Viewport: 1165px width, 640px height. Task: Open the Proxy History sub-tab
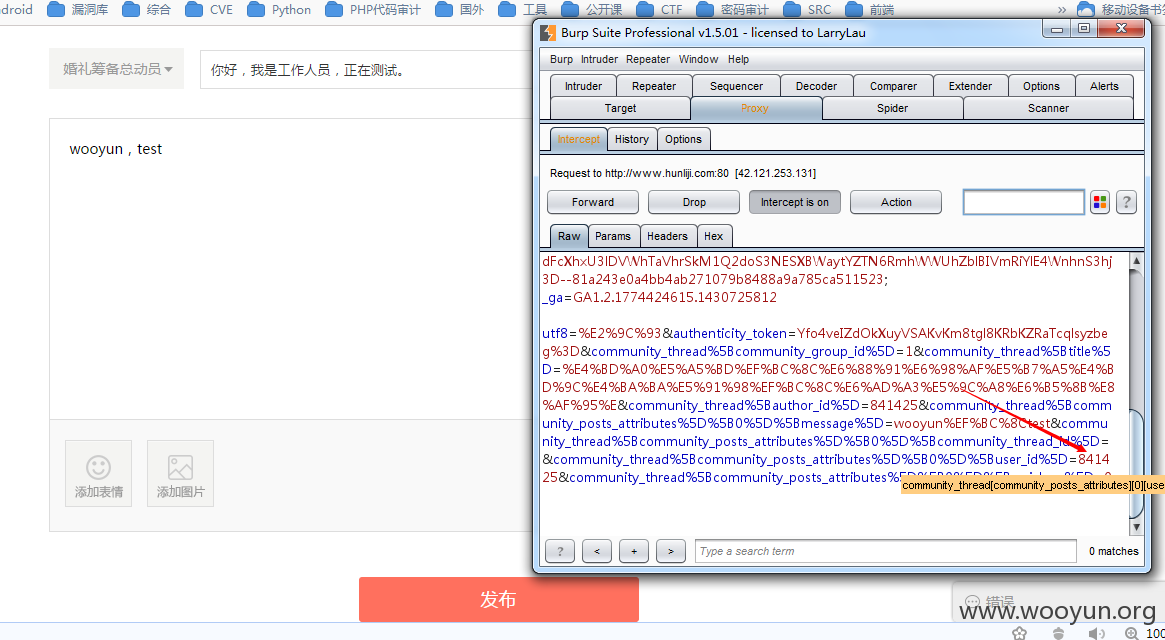[x=632, y=139]
